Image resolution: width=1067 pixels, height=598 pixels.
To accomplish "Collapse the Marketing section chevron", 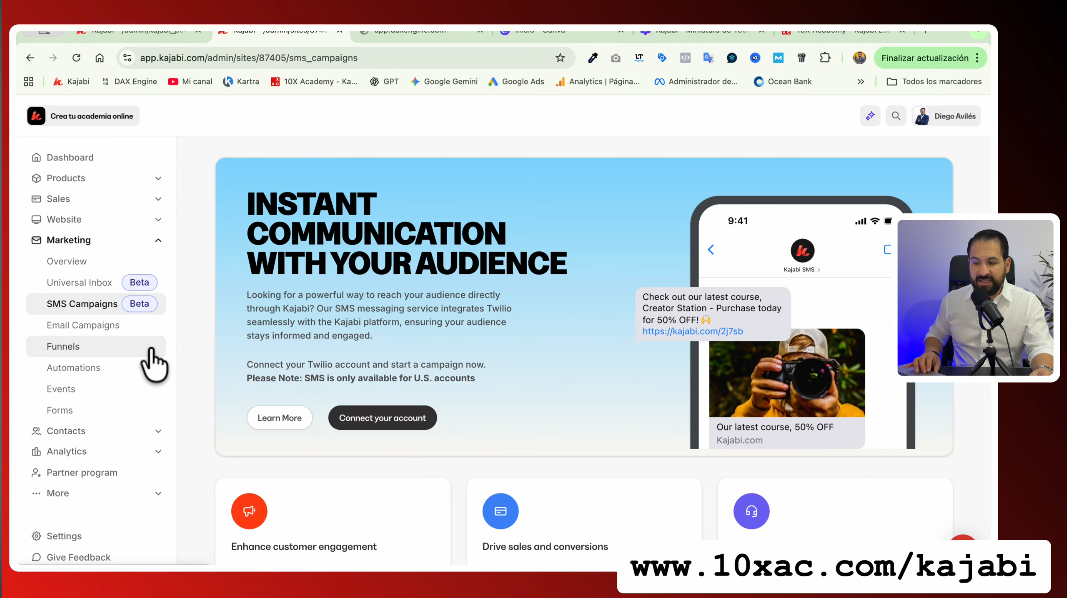I will tap(158, 240).
